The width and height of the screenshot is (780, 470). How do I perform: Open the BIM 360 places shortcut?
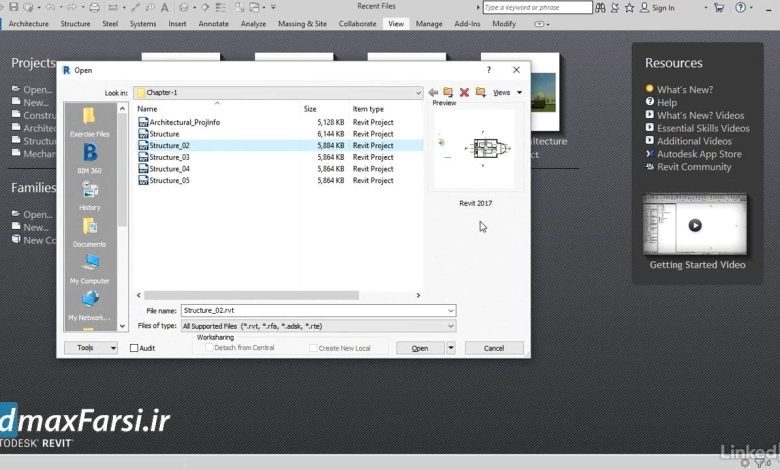89,157
